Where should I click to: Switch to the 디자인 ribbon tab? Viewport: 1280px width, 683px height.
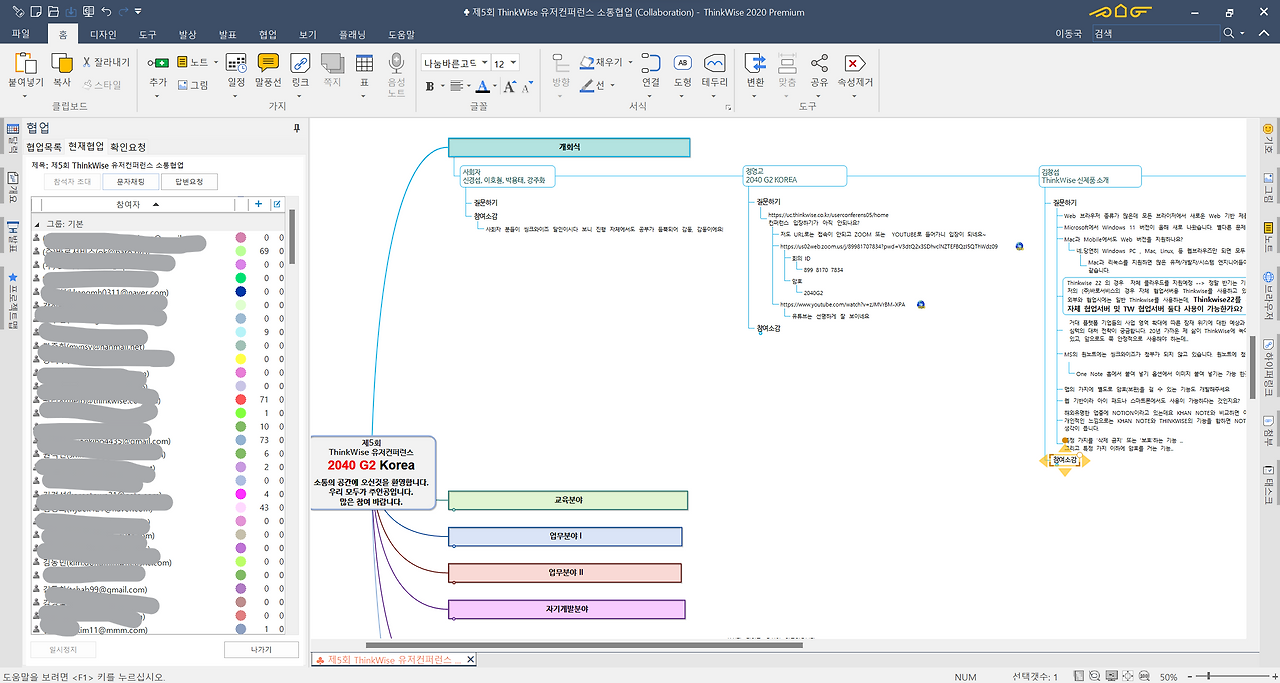pyautogui.click(x=103, y=34)
